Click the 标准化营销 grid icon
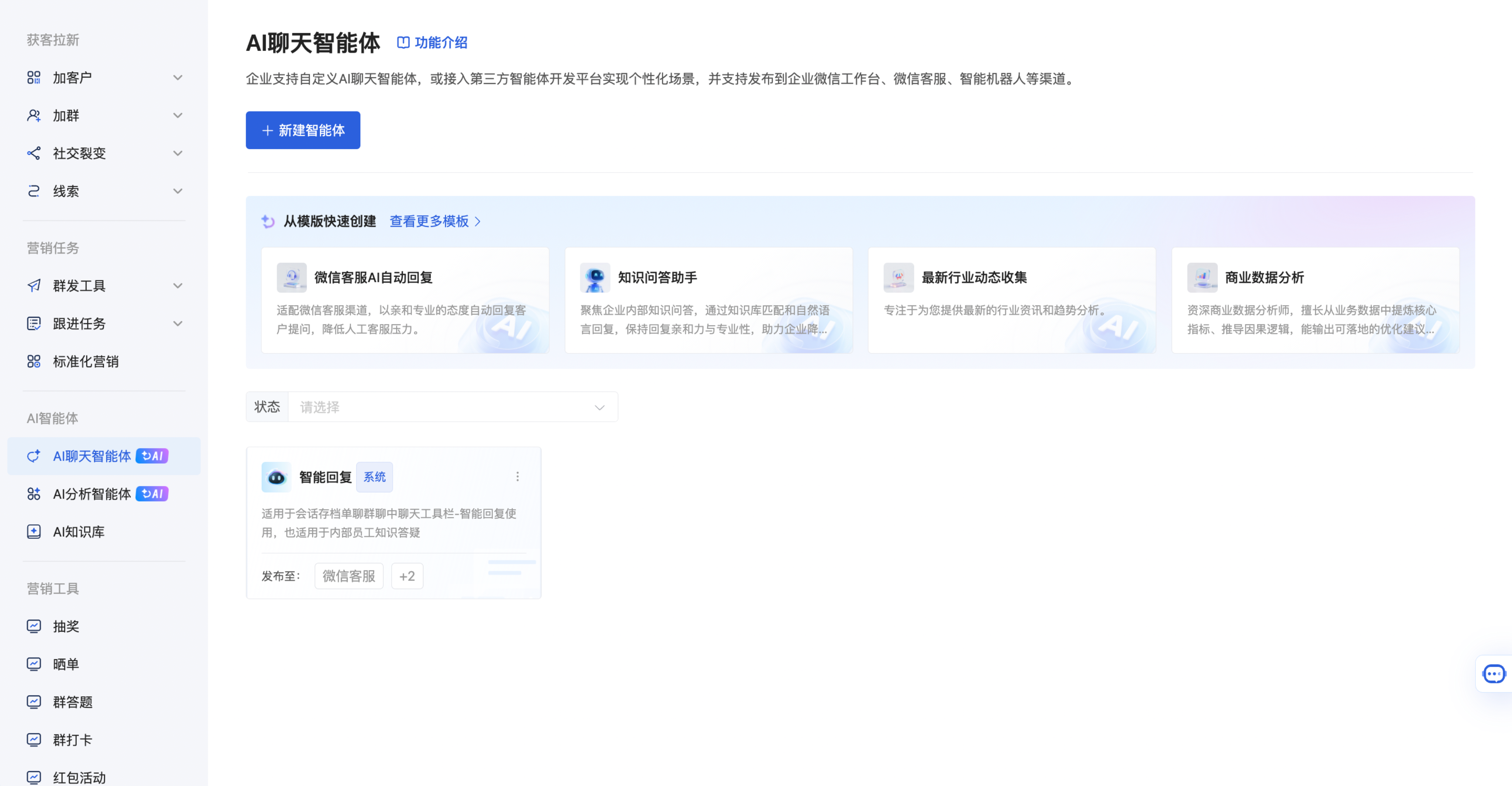Screen dimensions: 1512x786 click(34, 362)
